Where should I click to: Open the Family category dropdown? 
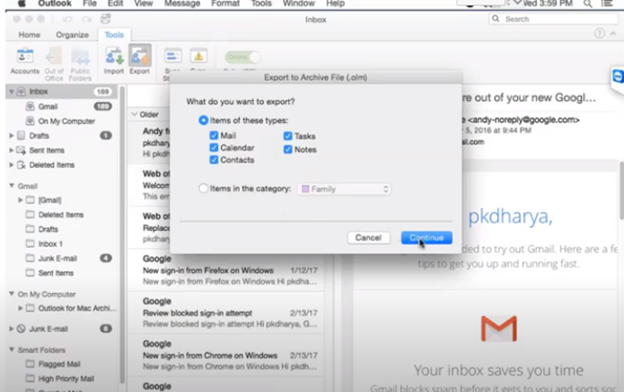point(344,189)
